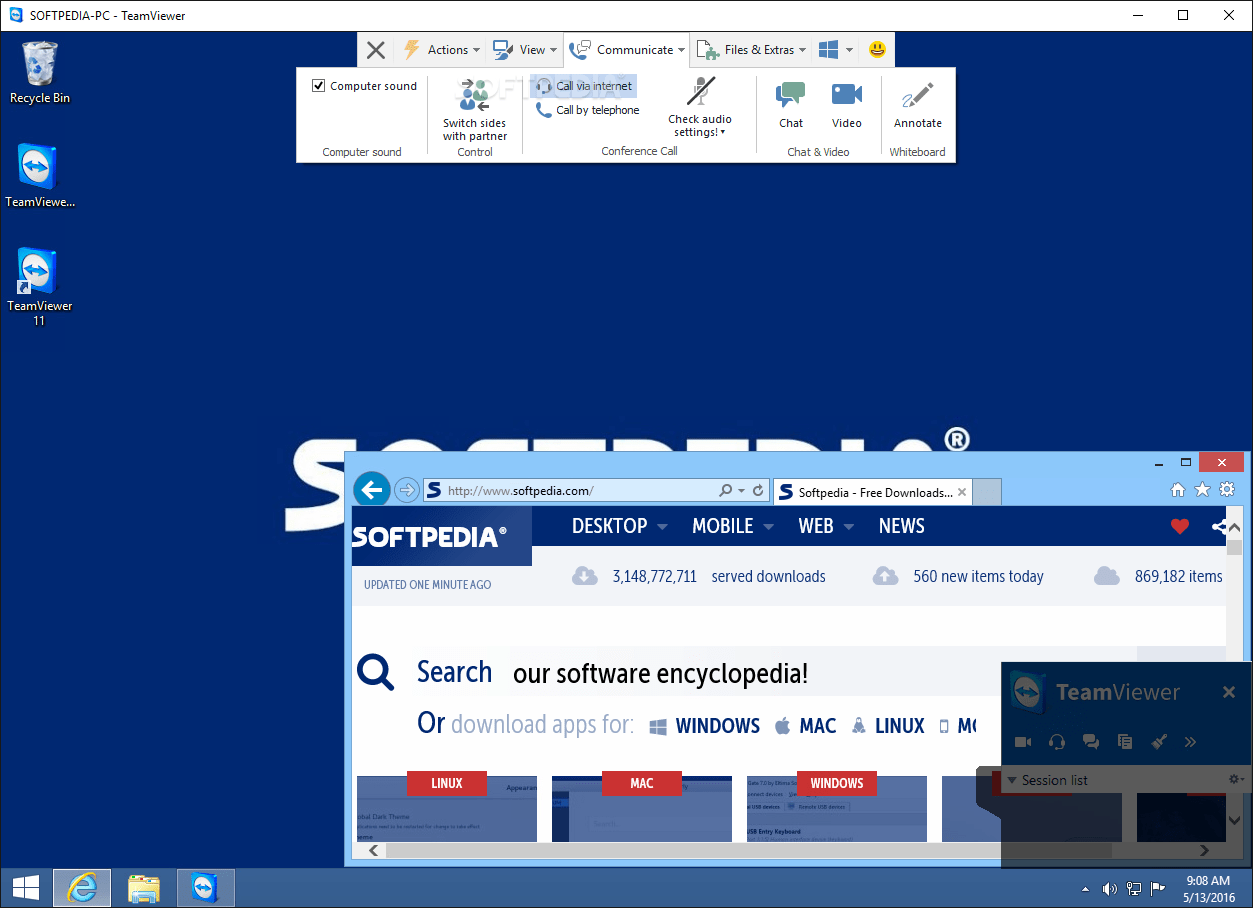Open the Communicate tab

coord(627,50)
